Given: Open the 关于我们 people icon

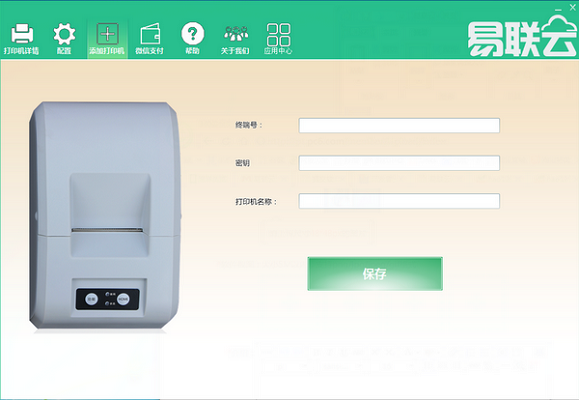Looking at the screenshot, I should pos(236,34).
